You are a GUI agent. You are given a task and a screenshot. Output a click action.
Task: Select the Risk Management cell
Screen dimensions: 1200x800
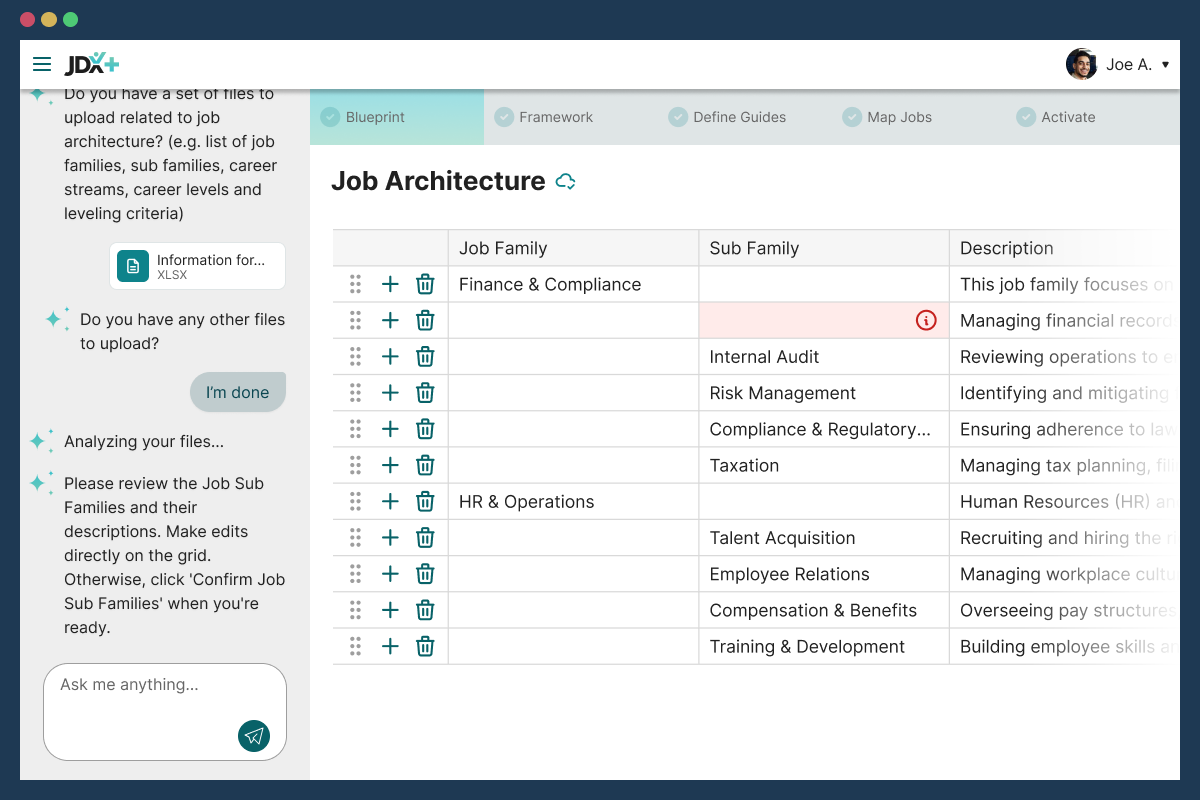[824, 393]
